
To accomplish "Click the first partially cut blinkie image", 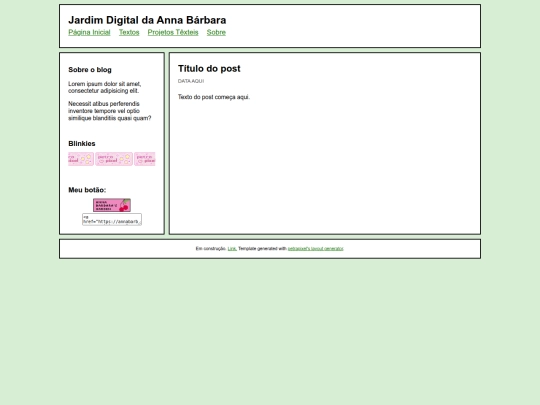I will 81,159.
